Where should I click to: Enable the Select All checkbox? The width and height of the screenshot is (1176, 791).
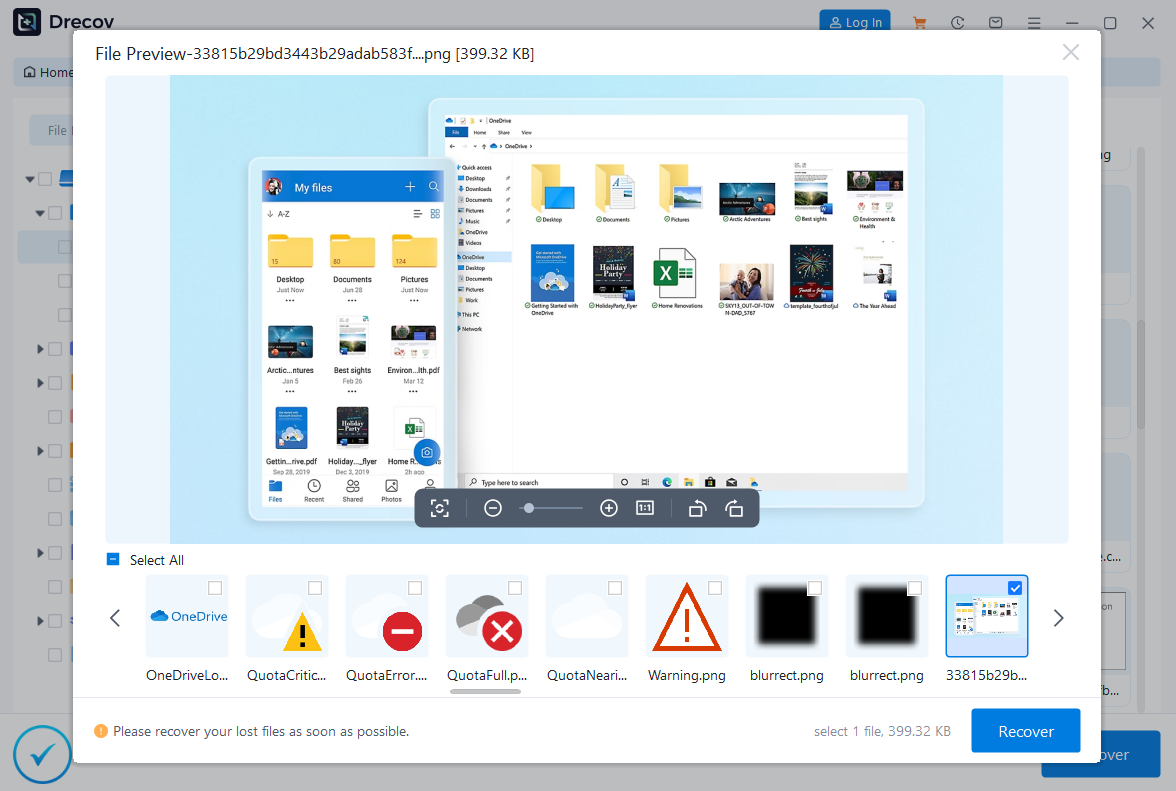click(x=113, y=560)
